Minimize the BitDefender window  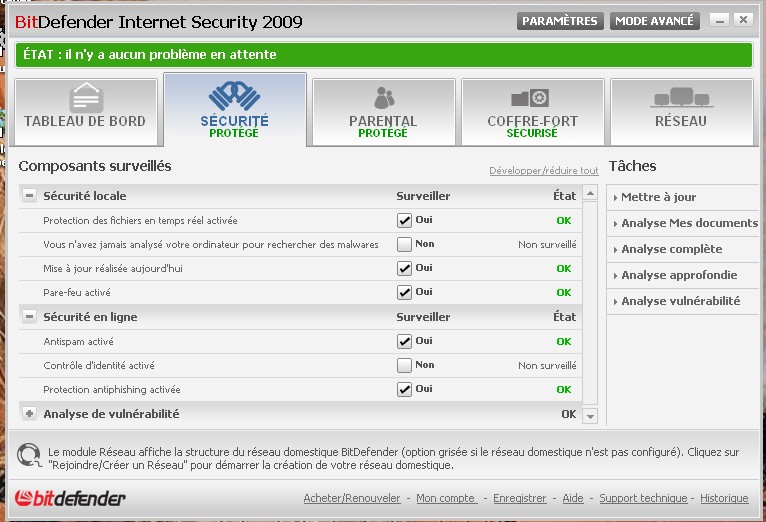[x=720, y=20]
